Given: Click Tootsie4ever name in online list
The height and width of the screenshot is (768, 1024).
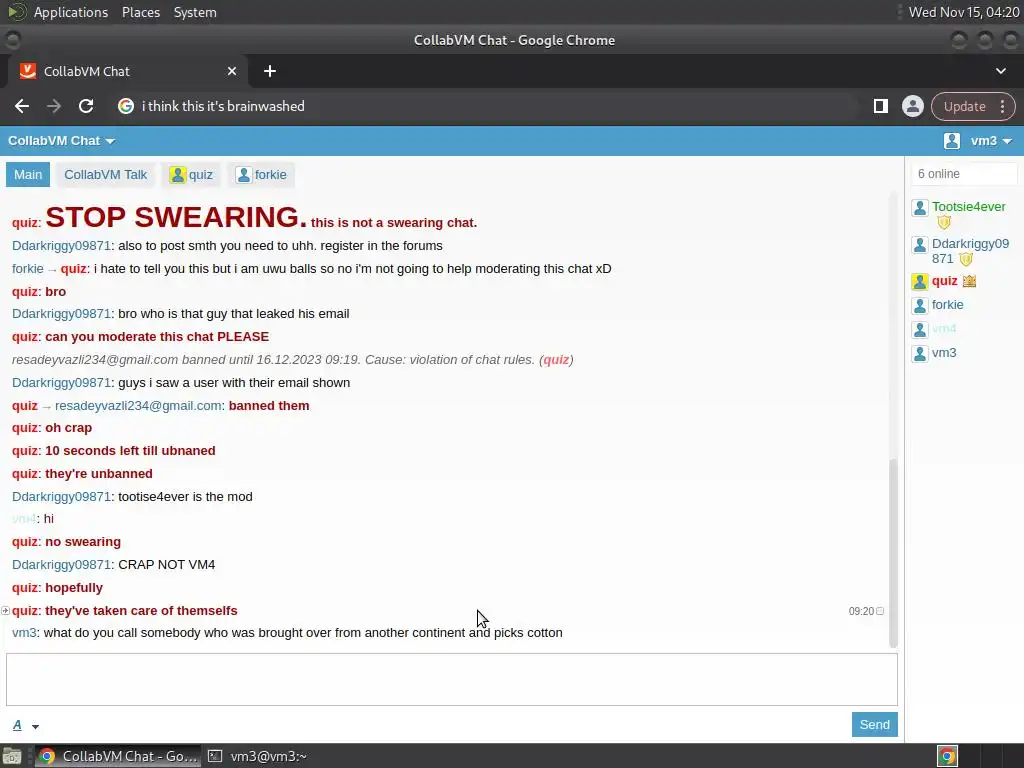Looking at the screenshot, I should coord(968,207).
